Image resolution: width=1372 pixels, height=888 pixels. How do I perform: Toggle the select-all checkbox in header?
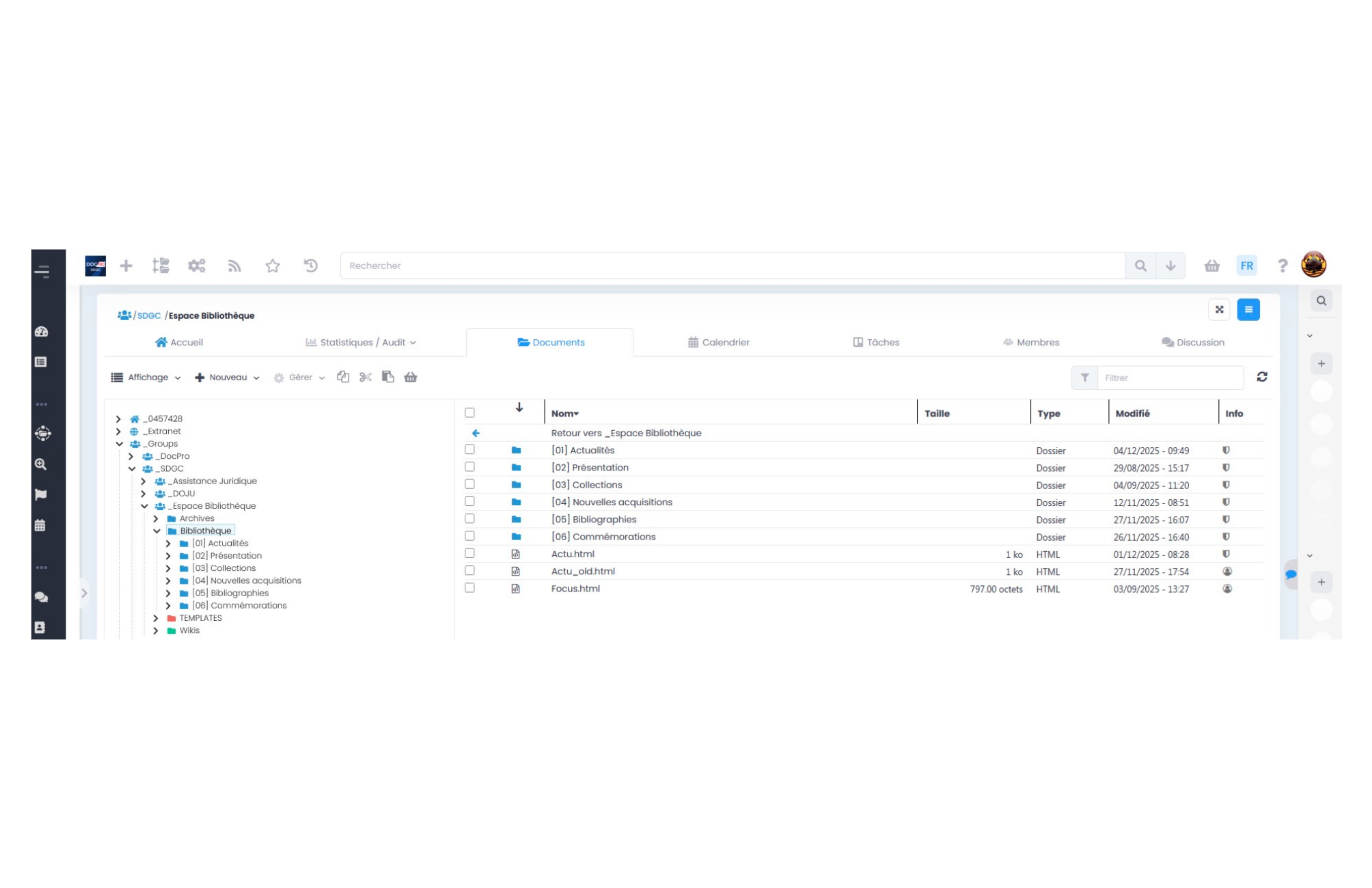470,413
